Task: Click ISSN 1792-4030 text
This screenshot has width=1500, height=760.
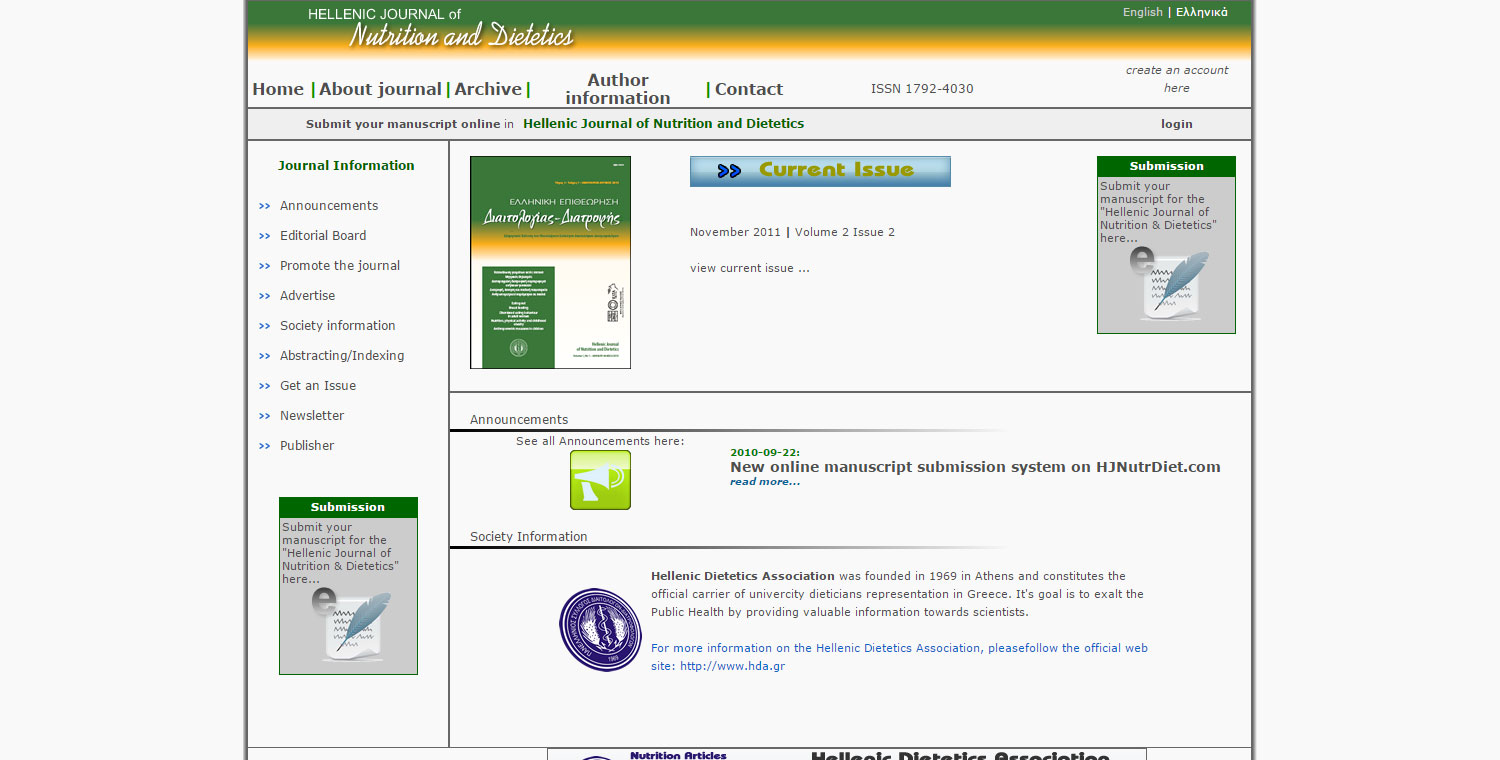Action: 922,89
